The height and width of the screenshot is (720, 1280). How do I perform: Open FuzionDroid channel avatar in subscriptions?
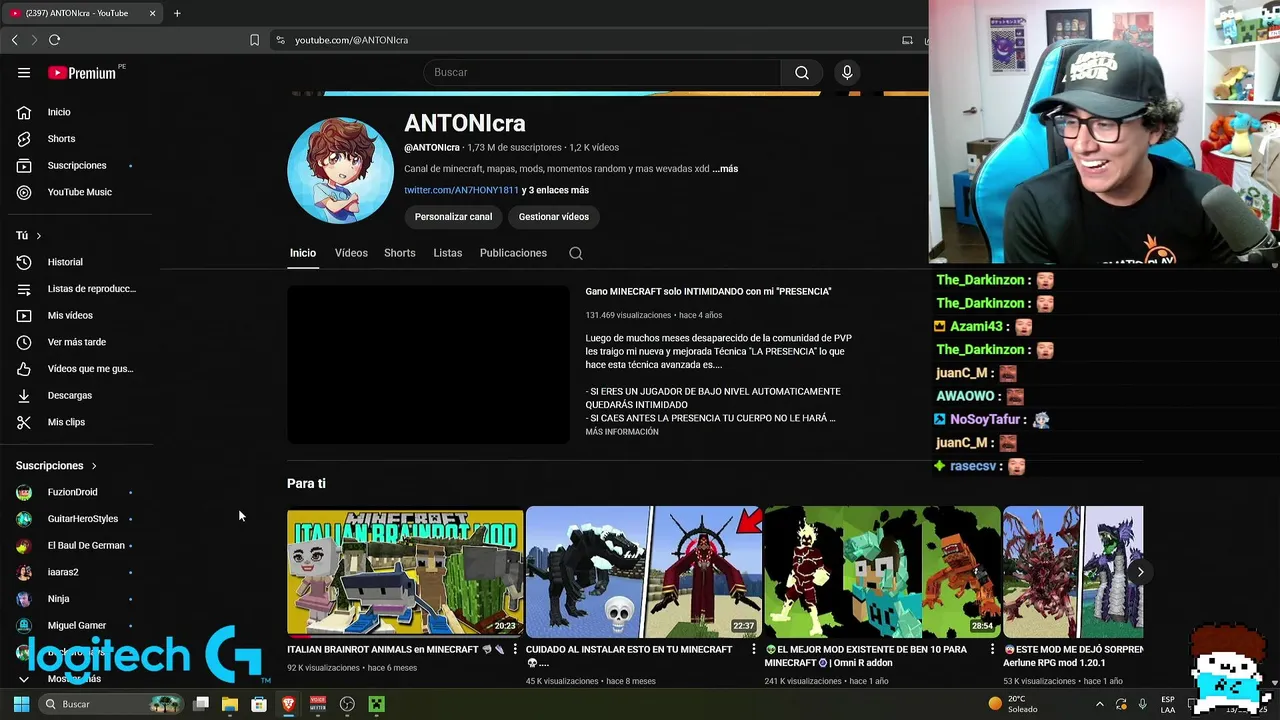pyautogui.click(x=24, y=492)
